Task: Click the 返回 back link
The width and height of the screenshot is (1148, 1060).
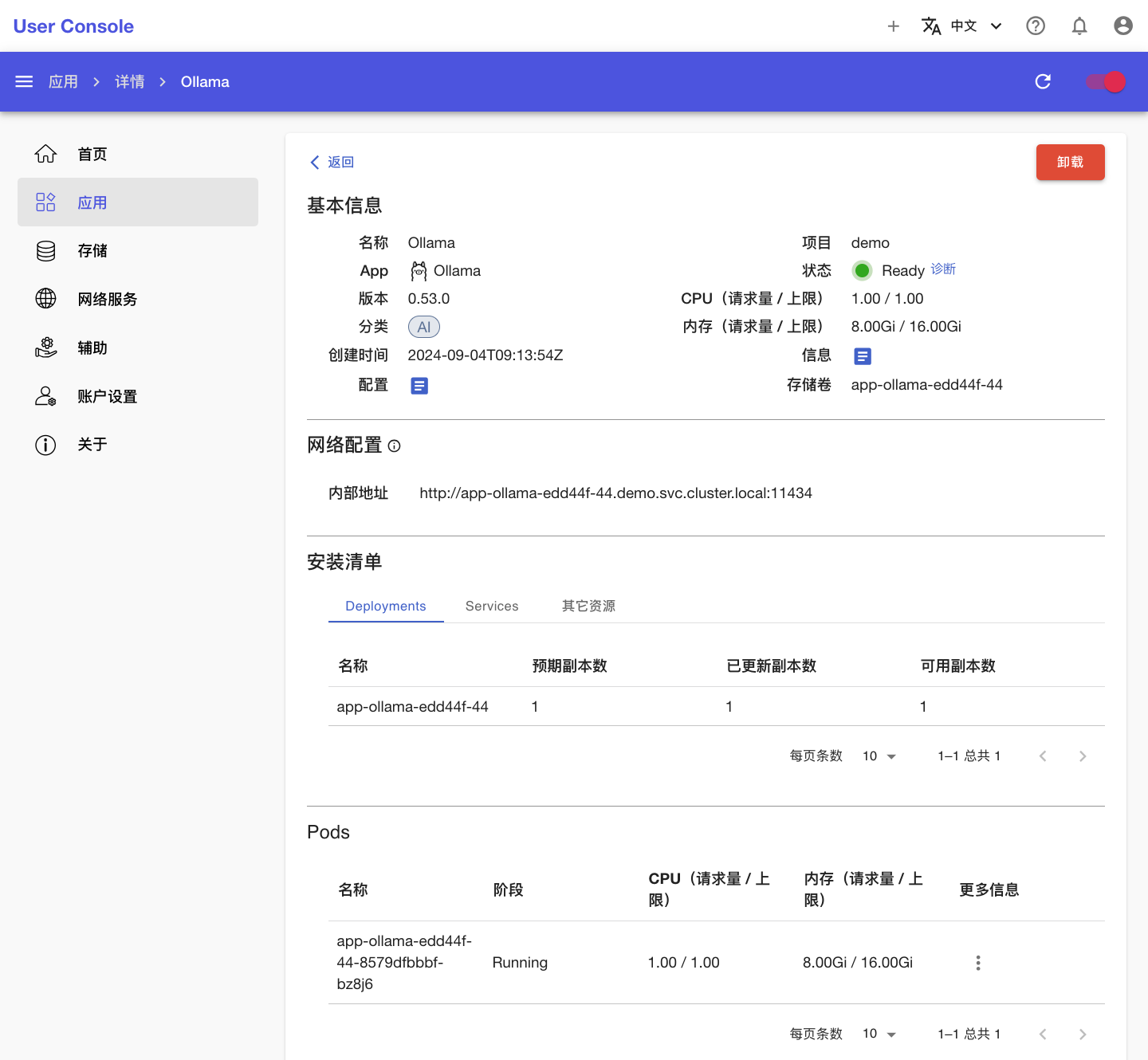Action: click(x=332, y=162)
